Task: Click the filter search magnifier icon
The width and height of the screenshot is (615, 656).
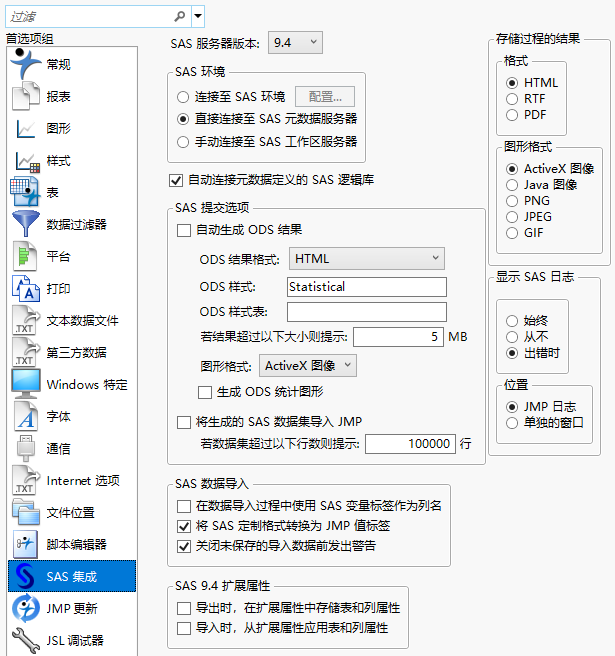Action: 179,16
